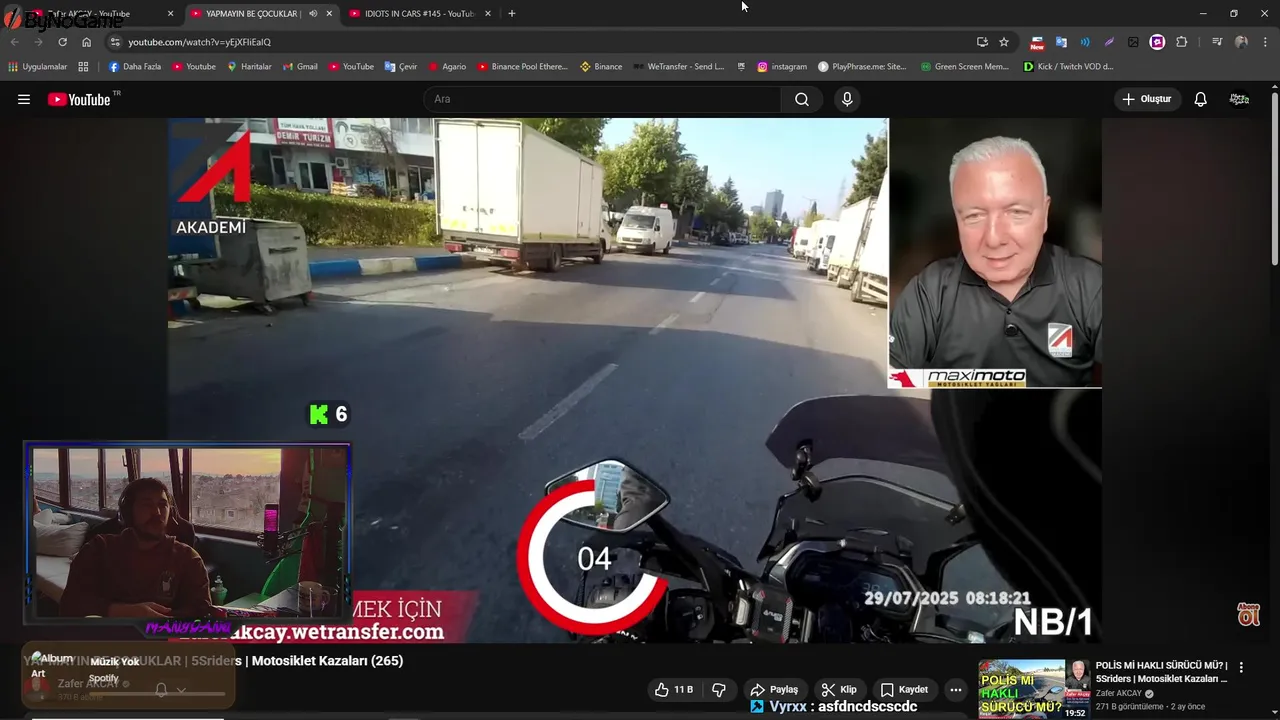Open Uygulamalar apps bookmark
The width and height of the screenshot is (1280, 720).
click(x=37, y=67)
